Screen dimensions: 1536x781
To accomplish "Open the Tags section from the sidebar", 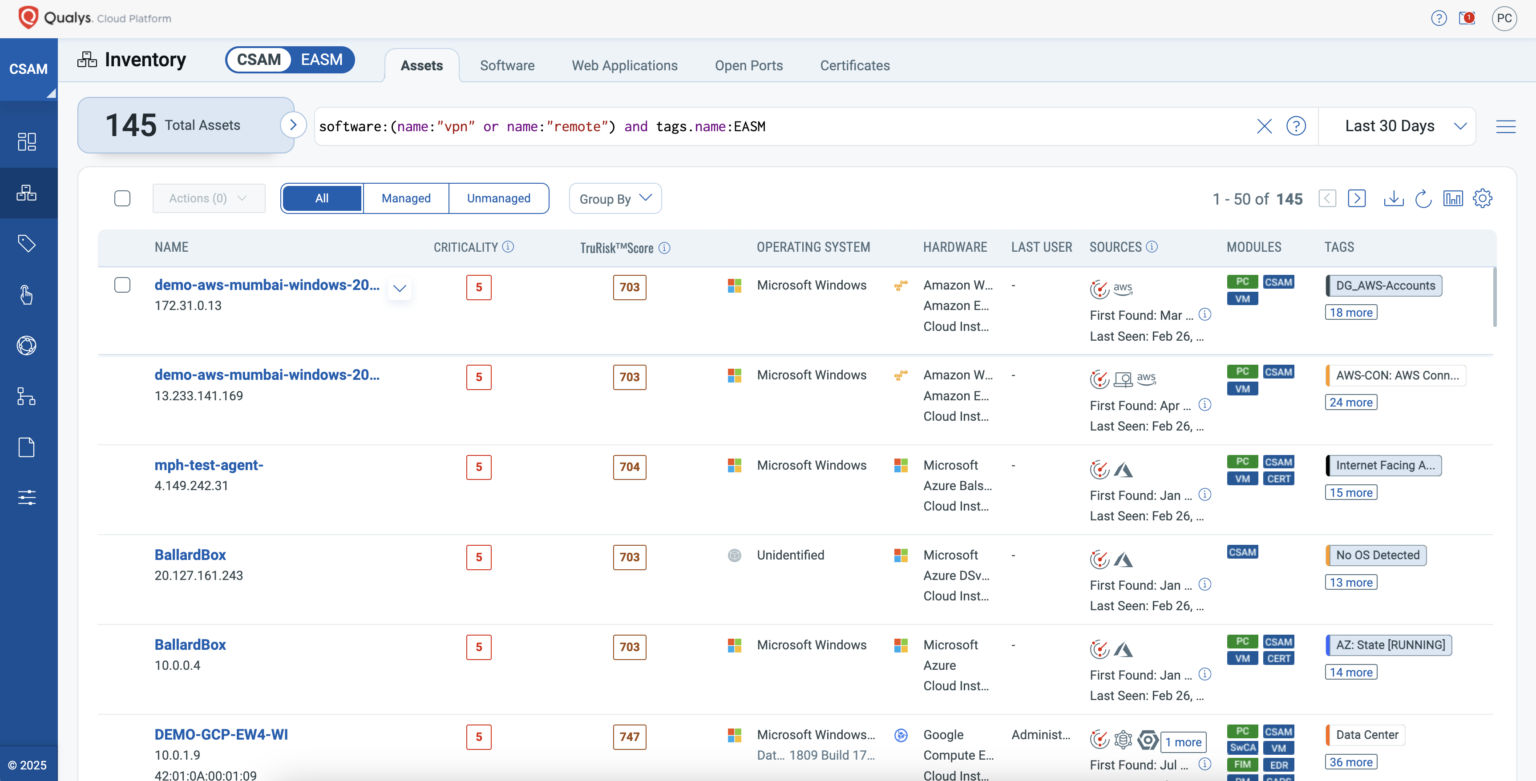I will pyautogui.click(x=29, y=243).
